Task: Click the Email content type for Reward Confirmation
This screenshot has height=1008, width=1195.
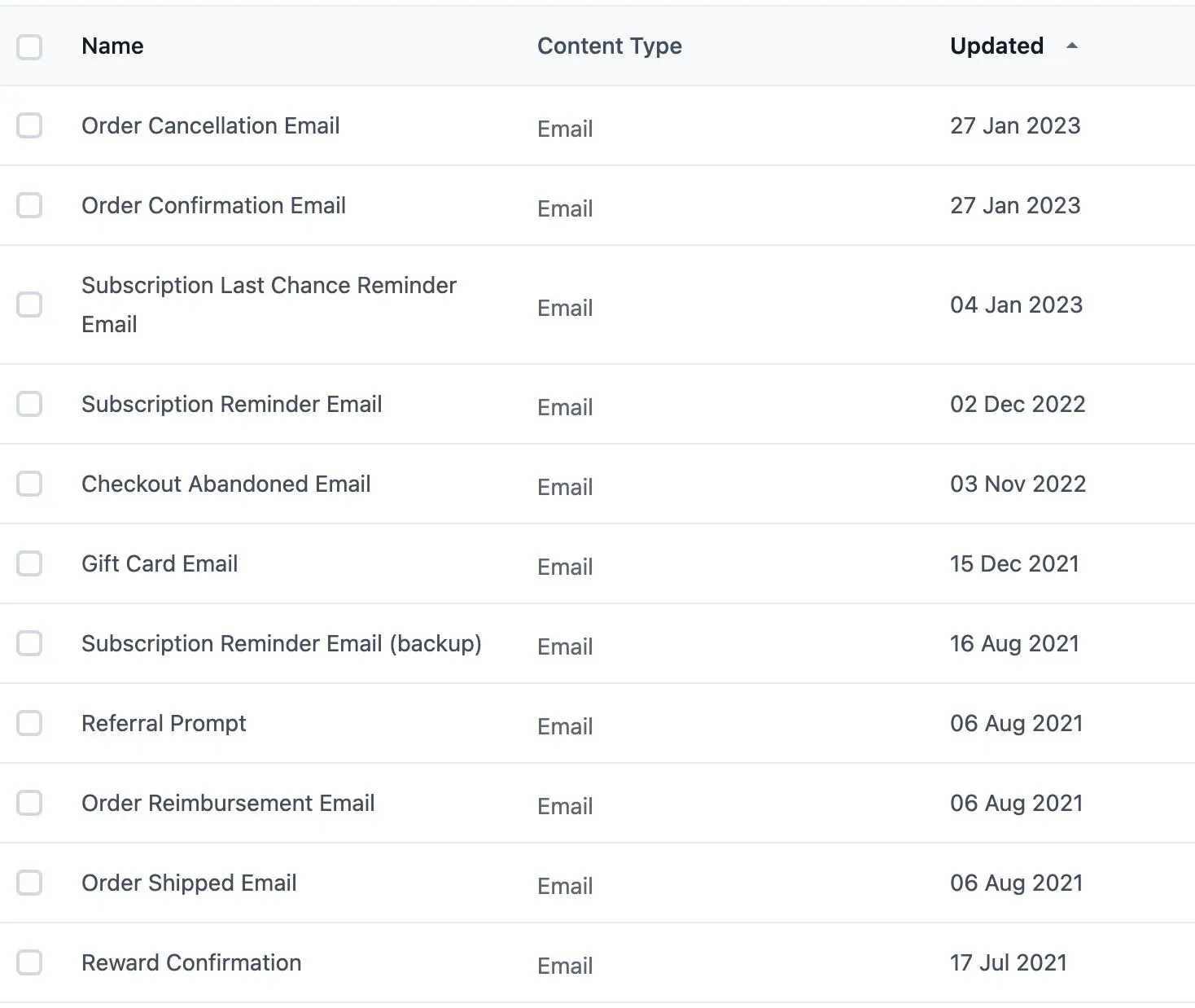Action: [565, 966]
